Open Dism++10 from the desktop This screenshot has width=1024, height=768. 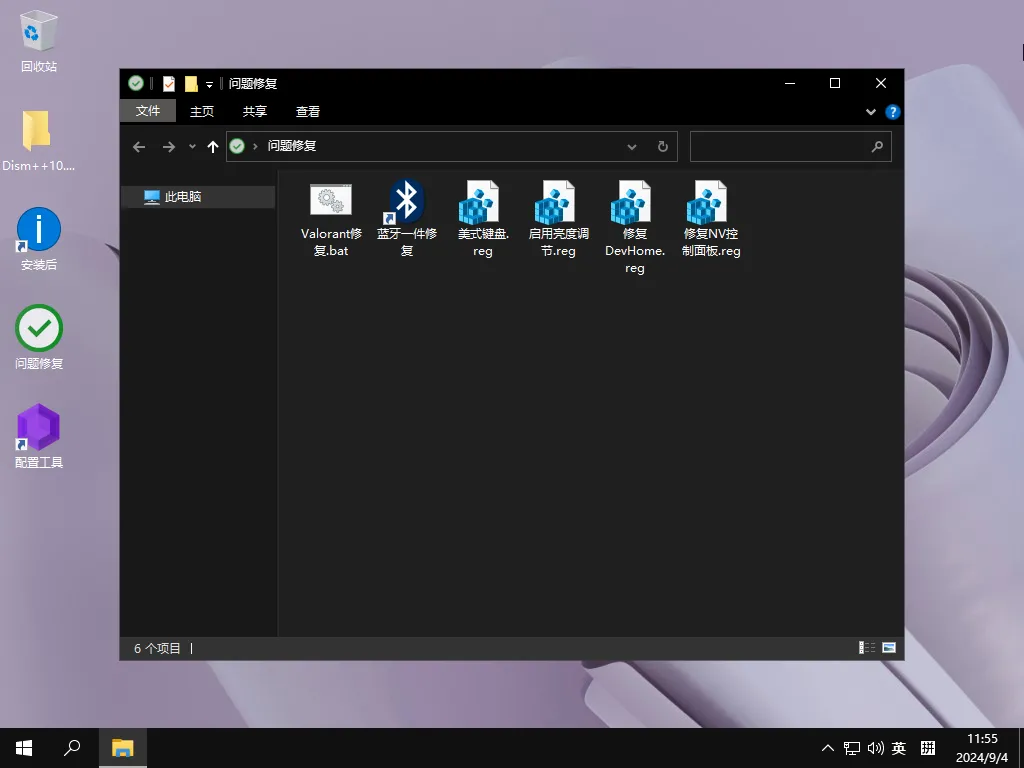38,137
